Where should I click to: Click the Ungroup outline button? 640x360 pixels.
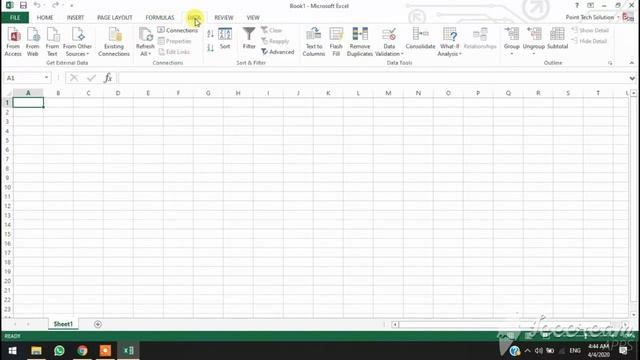(533, 41)
